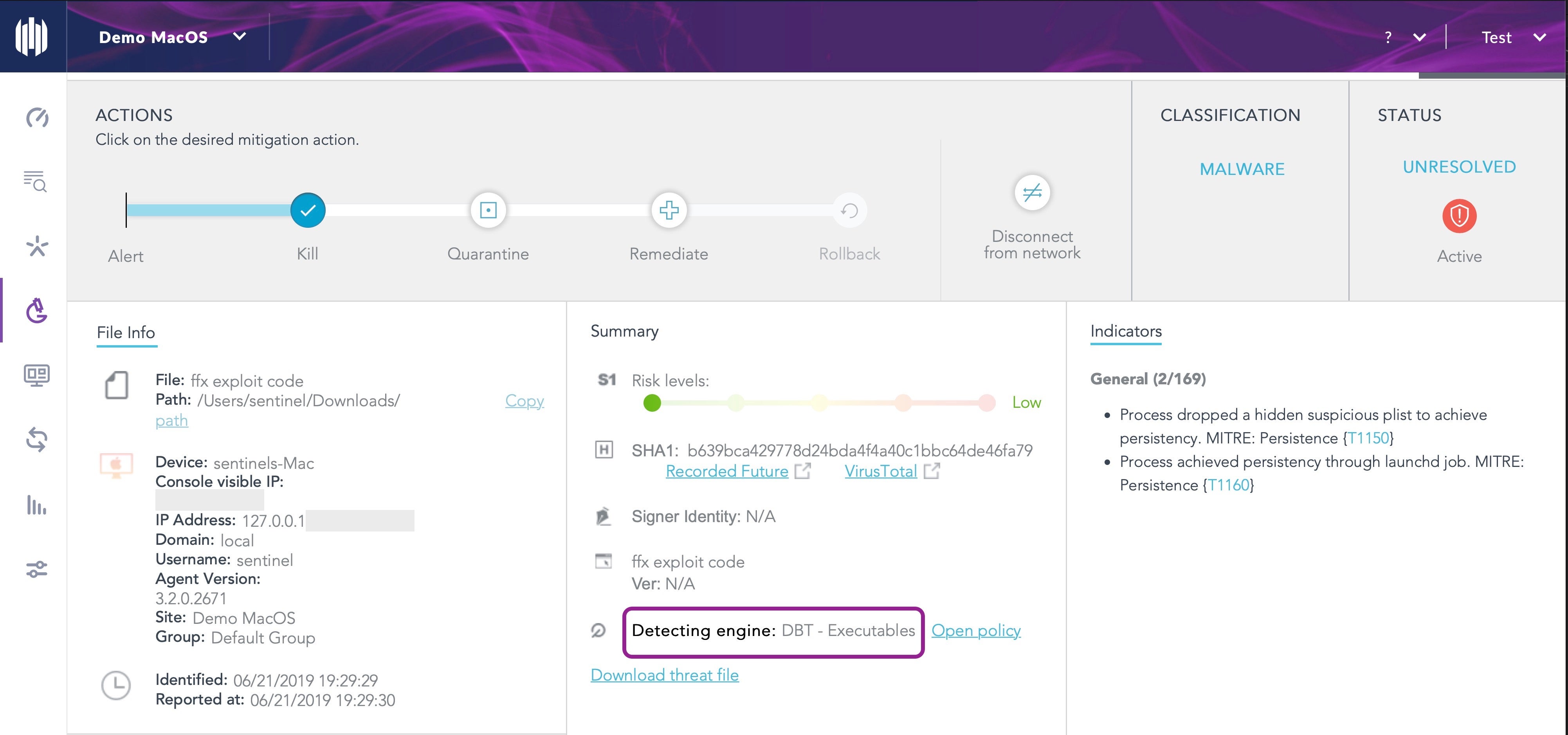The height and width of the screenshot is (735, 1568).
Task: Select the Indicators tab
Action: click(1125, 331)
